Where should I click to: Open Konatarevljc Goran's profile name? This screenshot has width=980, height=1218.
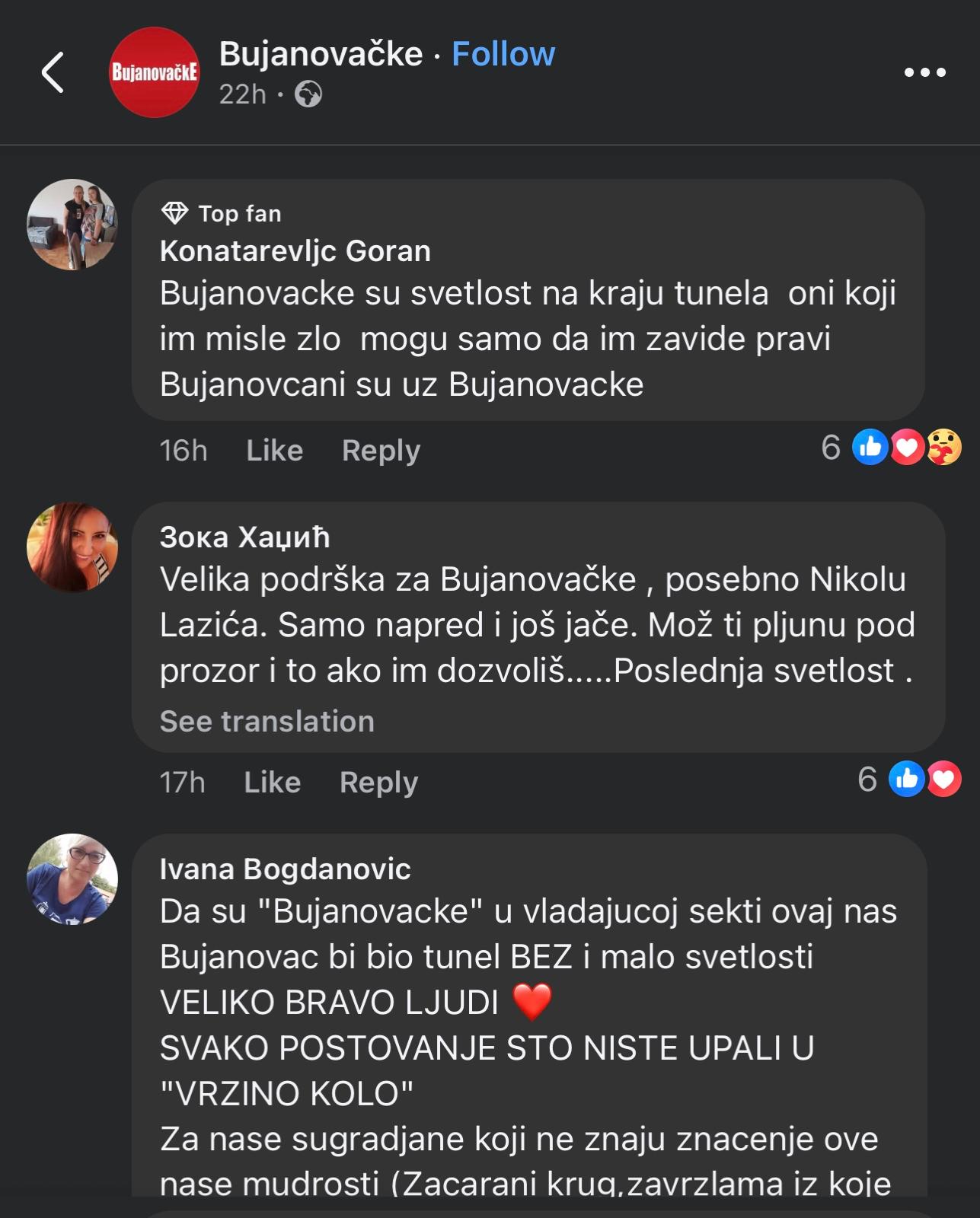pos(295,251)
